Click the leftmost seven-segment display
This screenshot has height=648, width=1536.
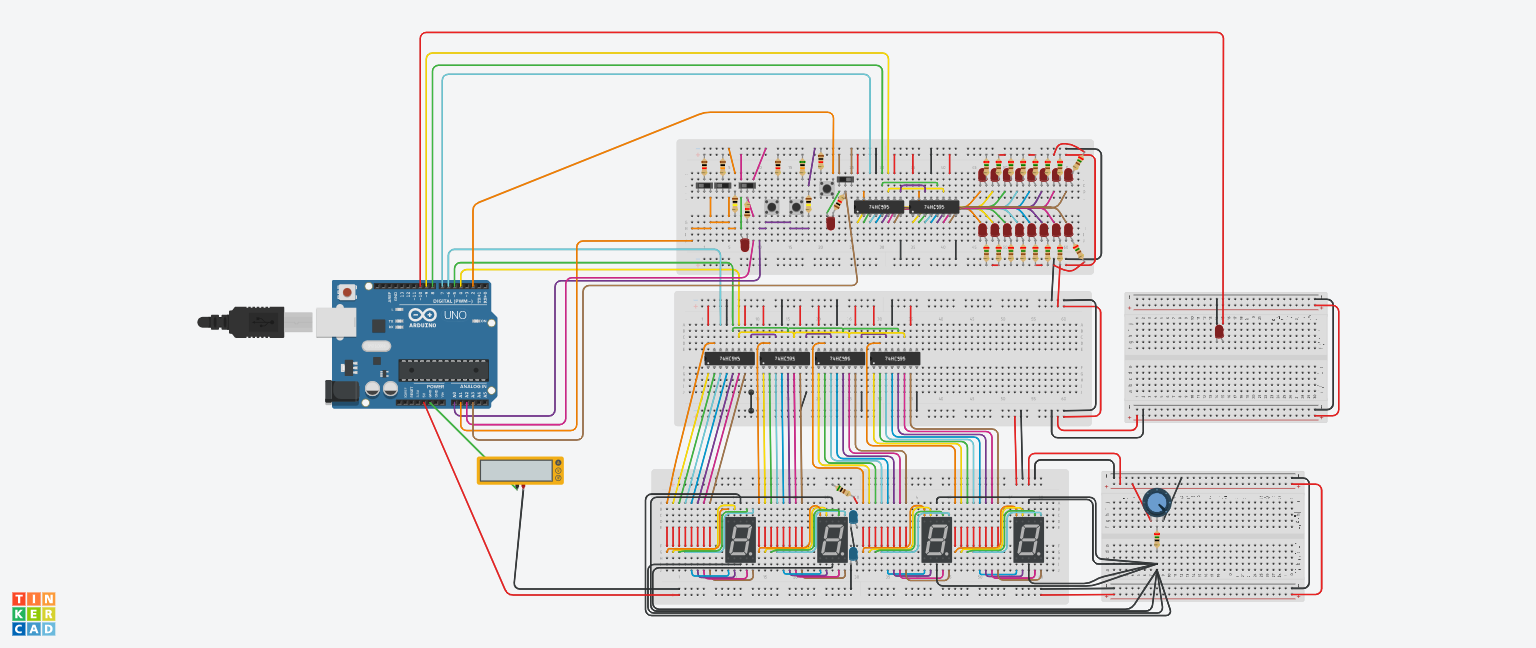tap(740, 538)
